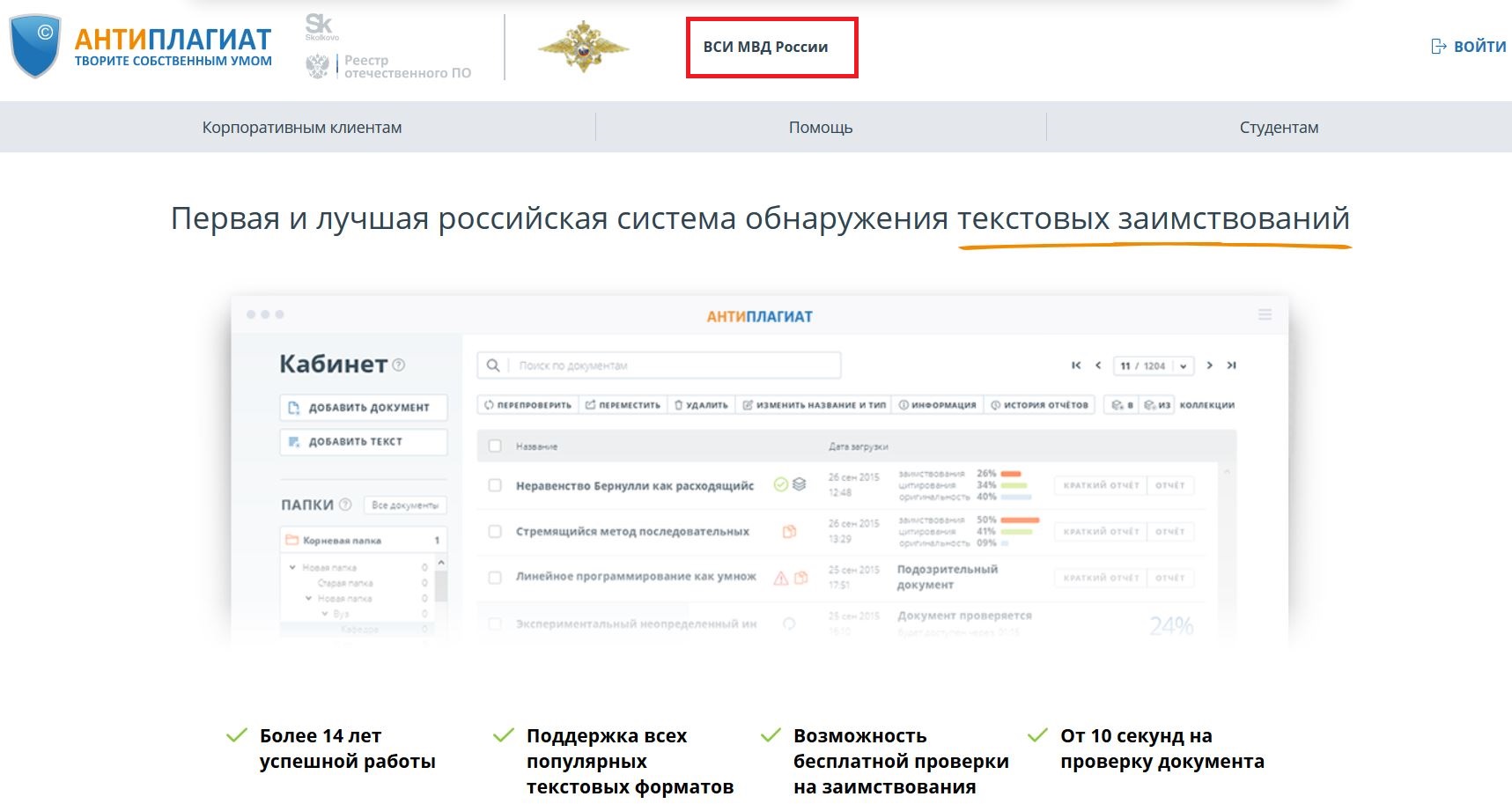Open Корпоративным клиентам menu
Screen dimensions: 1512x804
coord(302,128)
